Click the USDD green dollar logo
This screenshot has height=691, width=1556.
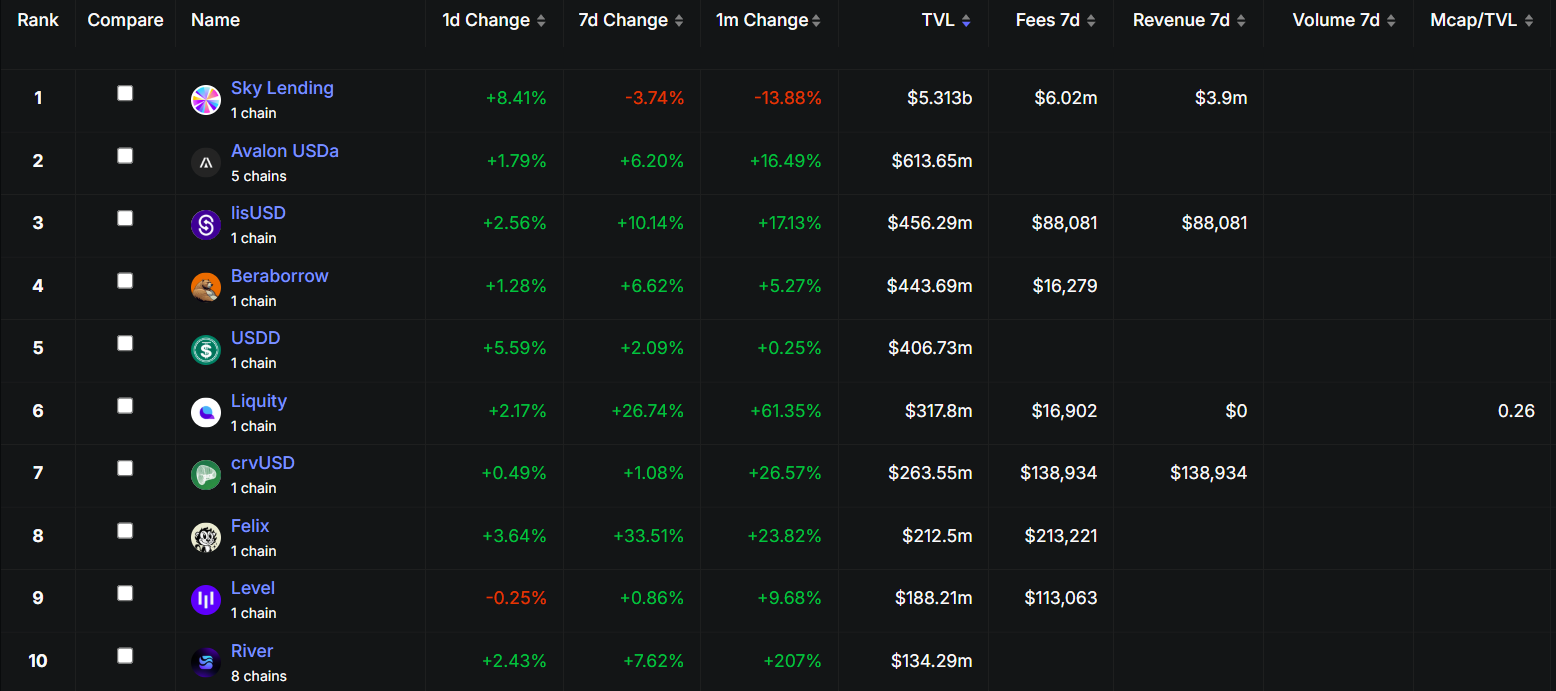[x=205, y=349]
